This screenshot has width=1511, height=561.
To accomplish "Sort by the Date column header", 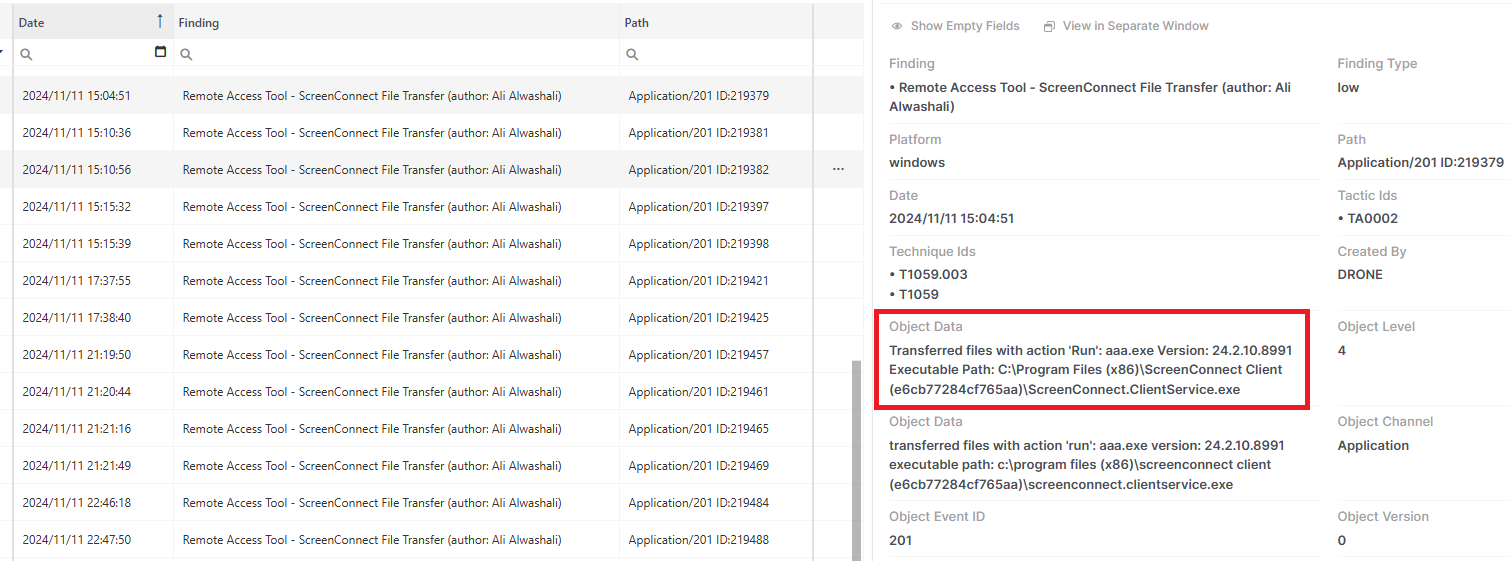I will point(93,22).
